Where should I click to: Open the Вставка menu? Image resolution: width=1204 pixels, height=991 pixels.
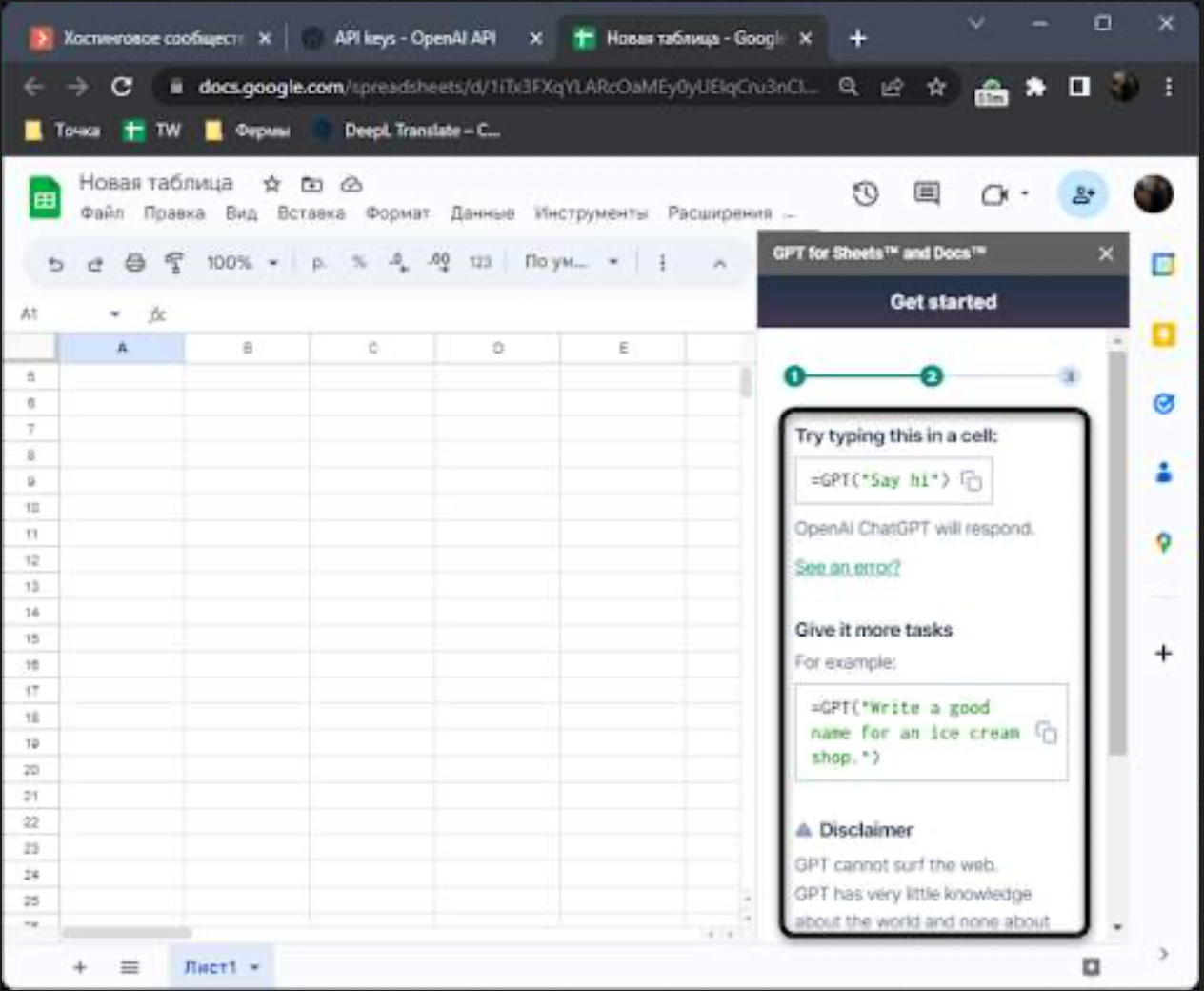click(311, 212)
